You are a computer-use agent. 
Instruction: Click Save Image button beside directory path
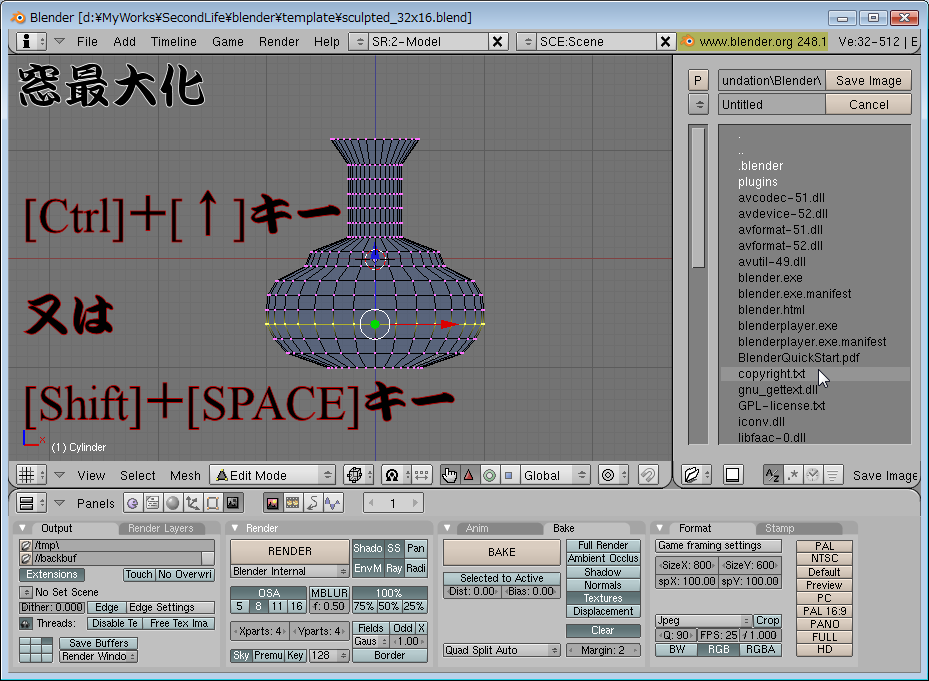point(869,81)
